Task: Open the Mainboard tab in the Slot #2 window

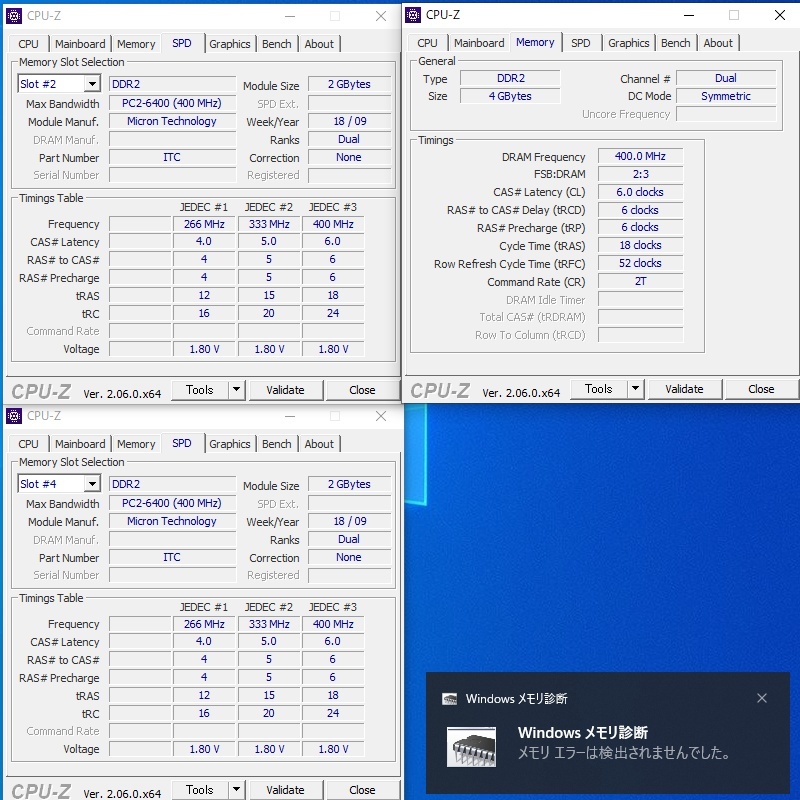Action: pyautogui.click(x=80, y=44)
